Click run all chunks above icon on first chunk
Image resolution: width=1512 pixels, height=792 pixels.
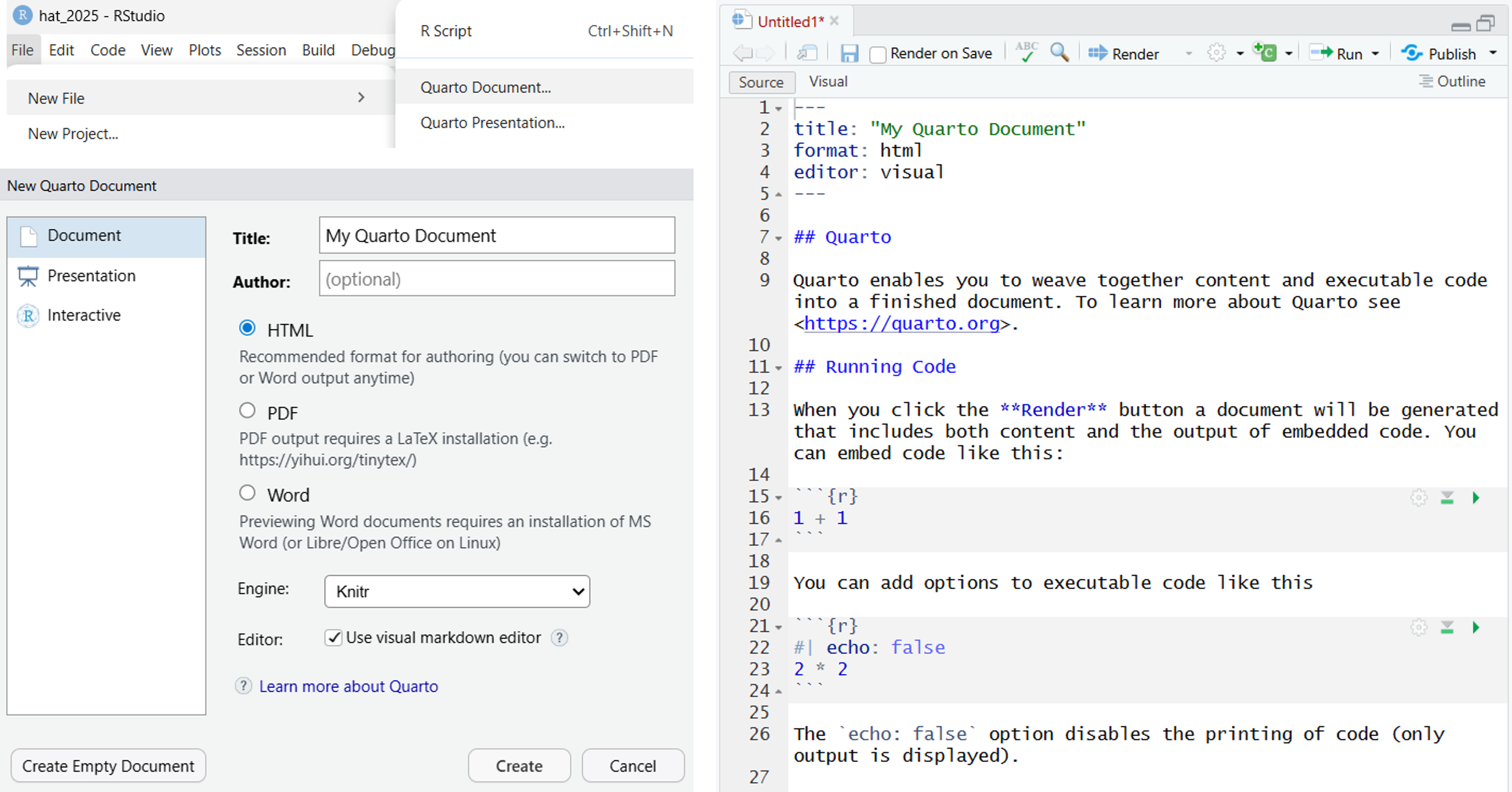pos(1447,498)
